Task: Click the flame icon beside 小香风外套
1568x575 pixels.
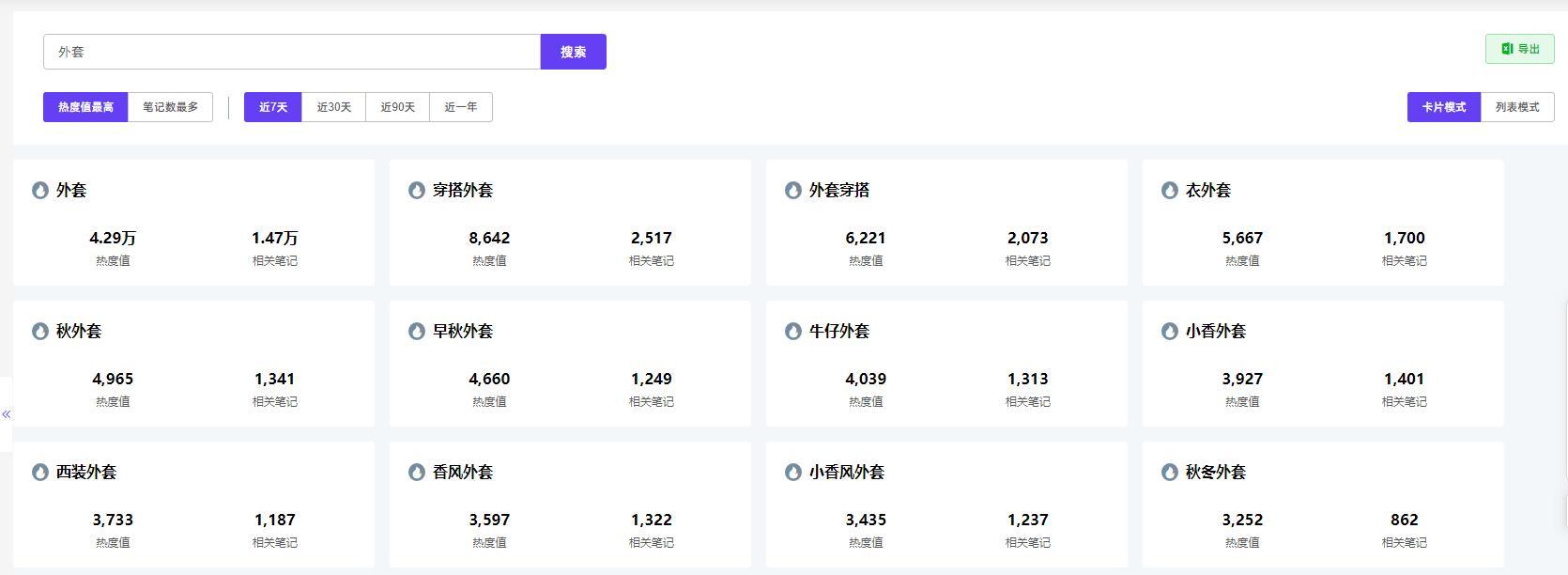Action: (793, 472)
